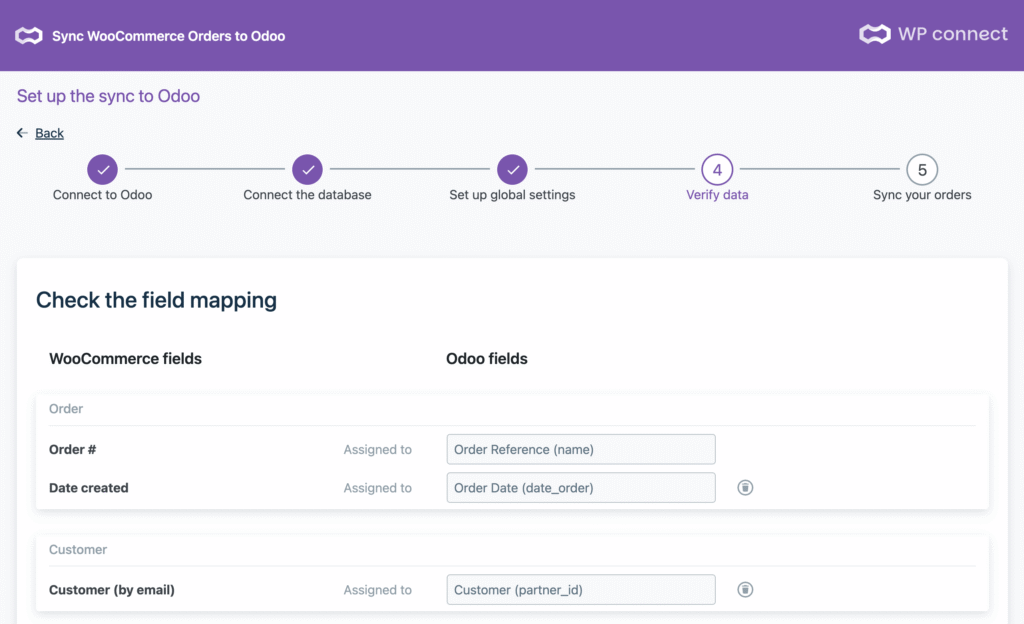Open the Order Date (date_order) field selector

(x=581, y=488)
